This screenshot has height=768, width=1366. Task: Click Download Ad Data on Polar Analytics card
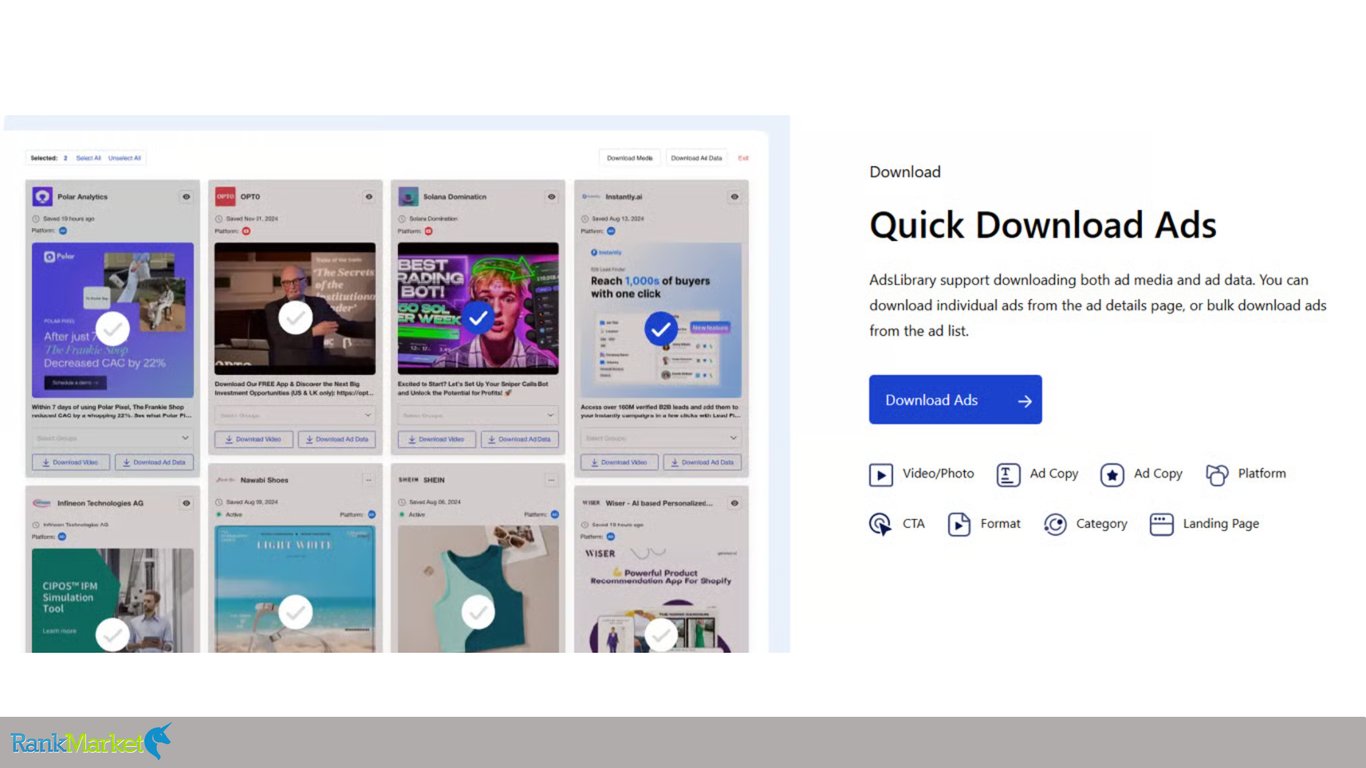tap(154, 462)
